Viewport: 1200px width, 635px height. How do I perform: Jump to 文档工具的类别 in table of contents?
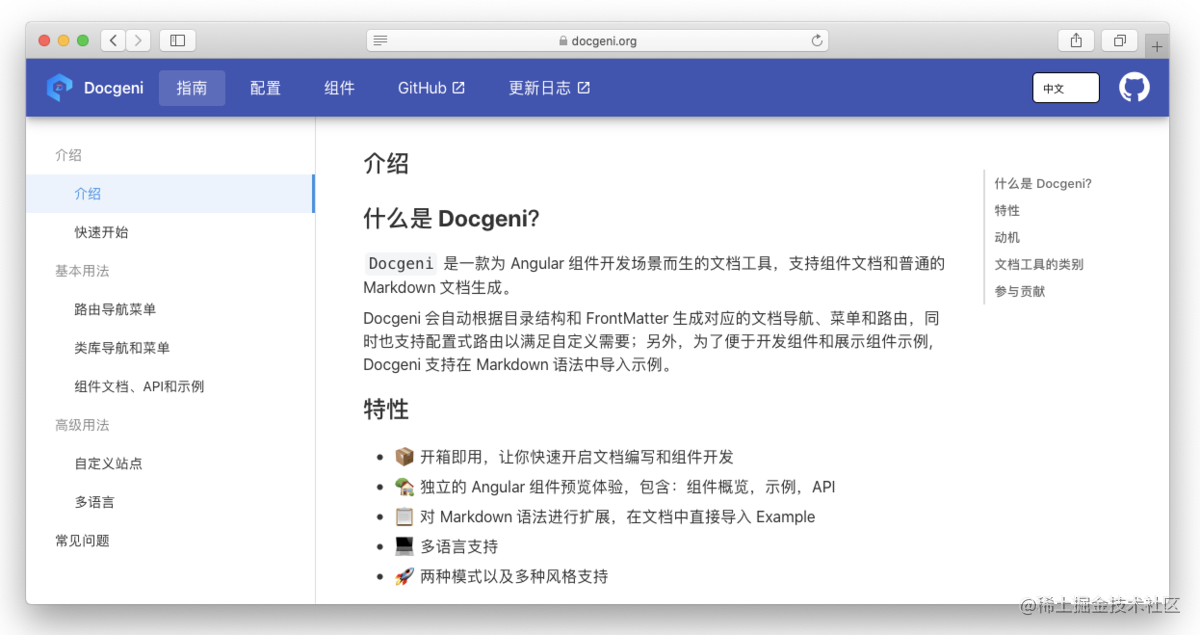(1039, 265)
